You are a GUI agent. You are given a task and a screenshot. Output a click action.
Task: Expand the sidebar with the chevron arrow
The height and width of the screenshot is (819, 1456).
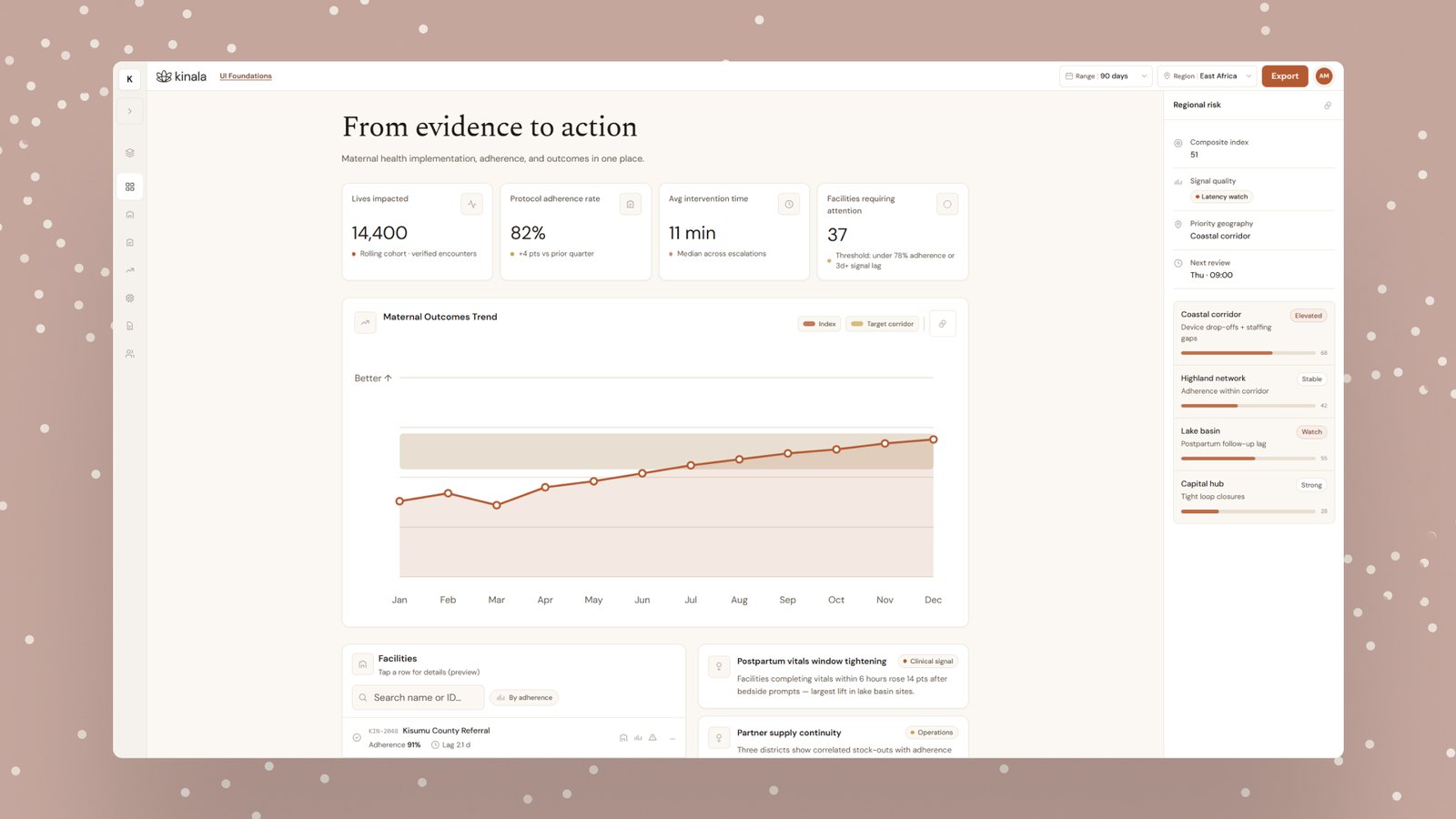pos(129,111)
